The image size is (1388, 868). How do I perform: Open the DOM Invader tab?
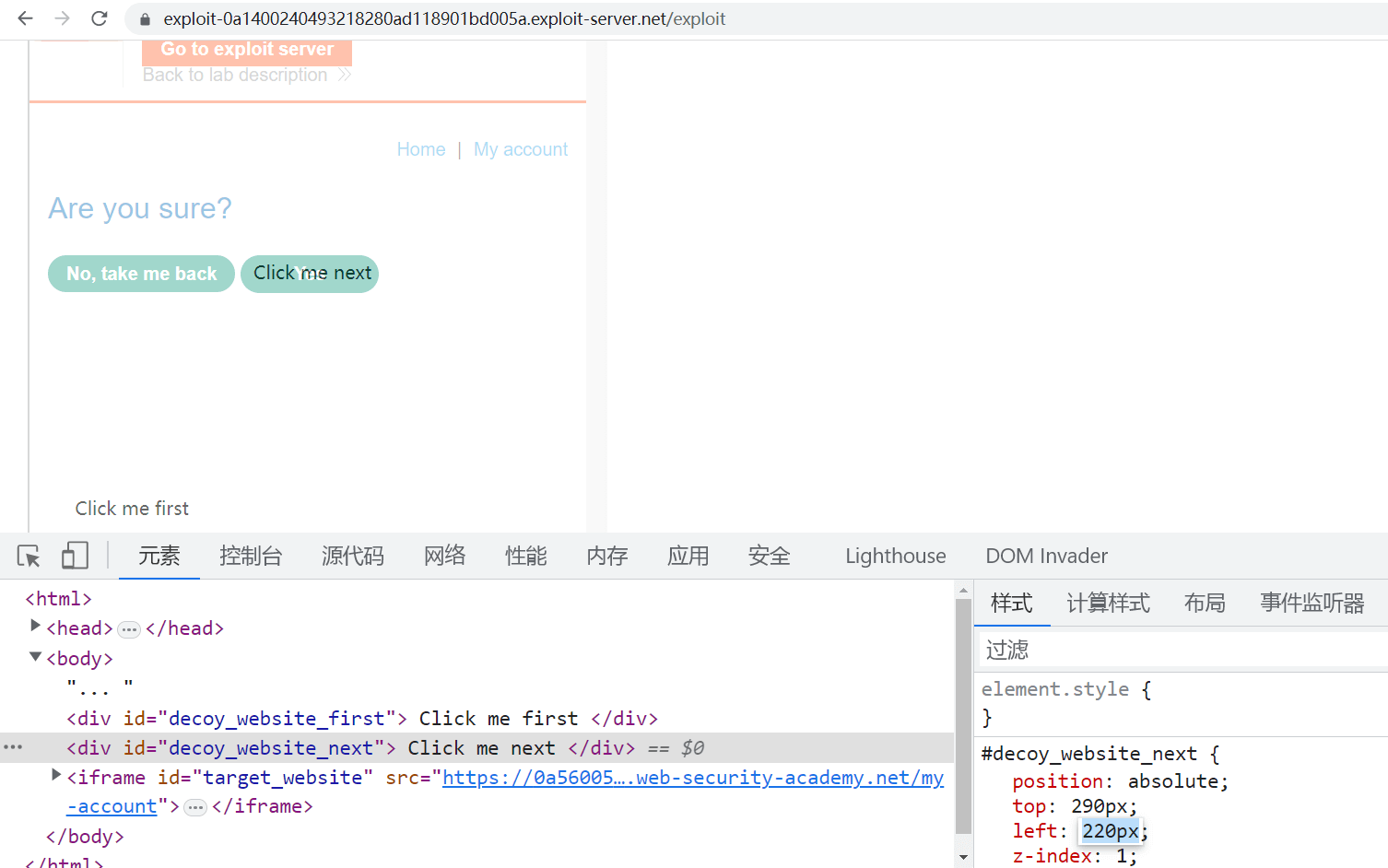click(x=1046, y=556)
